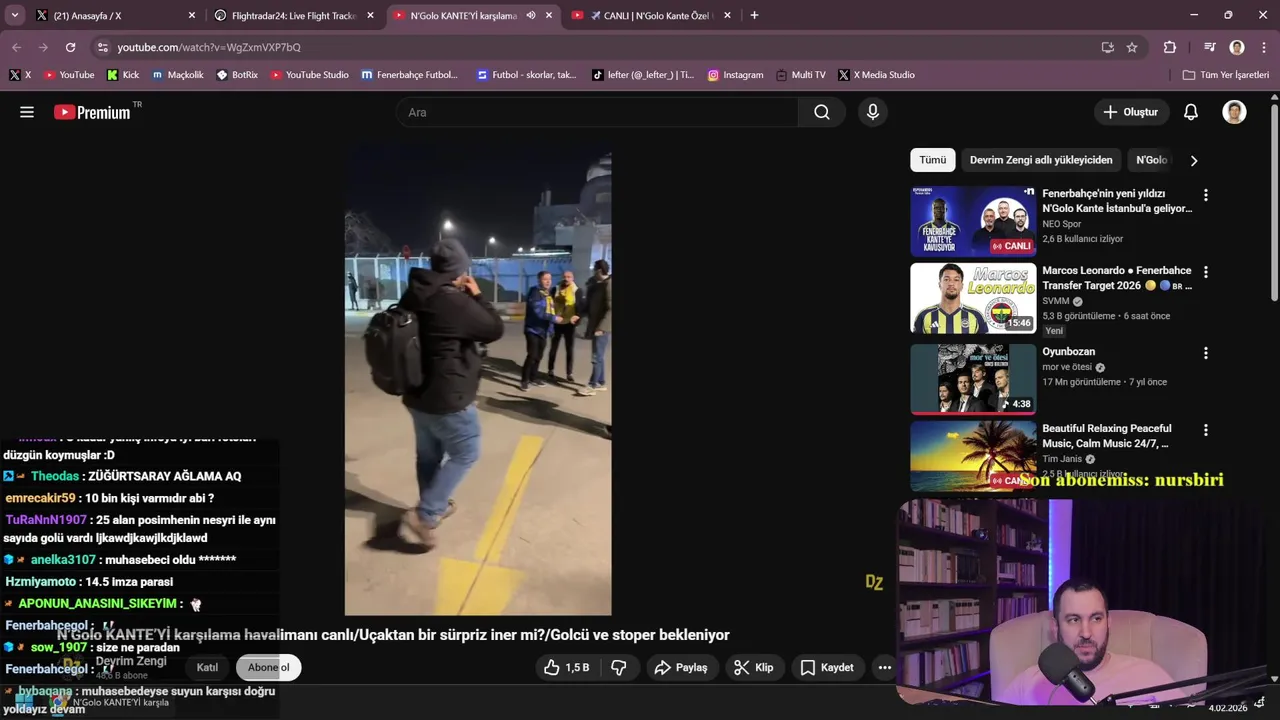View site information icon in address bar

coord(102,47)
